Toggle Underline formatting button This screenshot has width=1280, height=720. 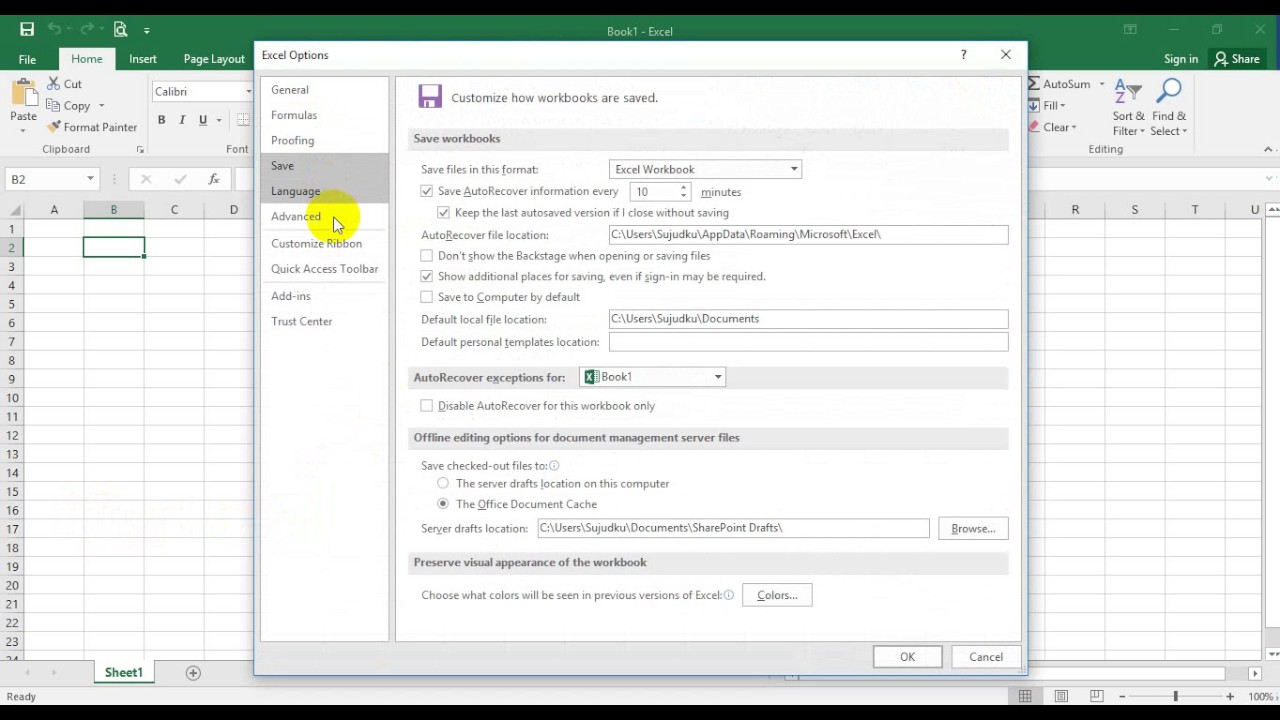tap(203, 120)
